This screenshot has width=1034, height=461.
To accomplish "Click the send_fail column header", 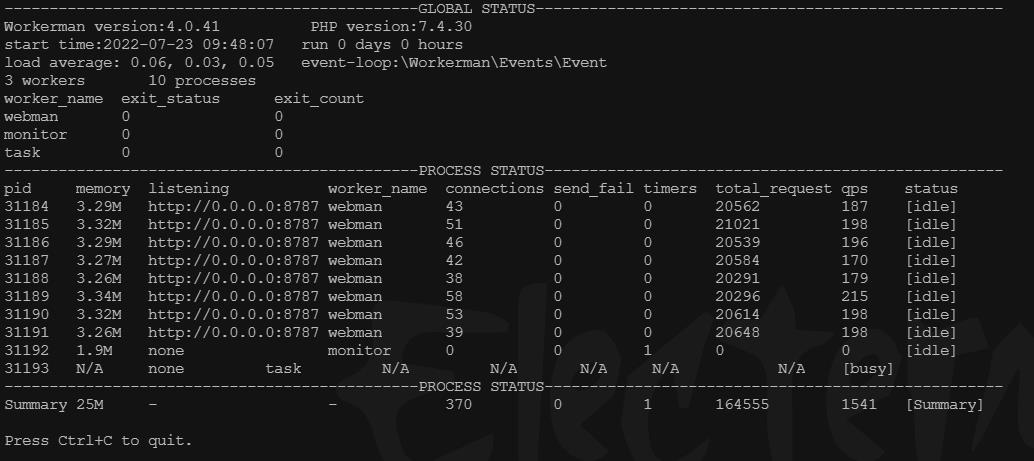I will tap(593, 189).
